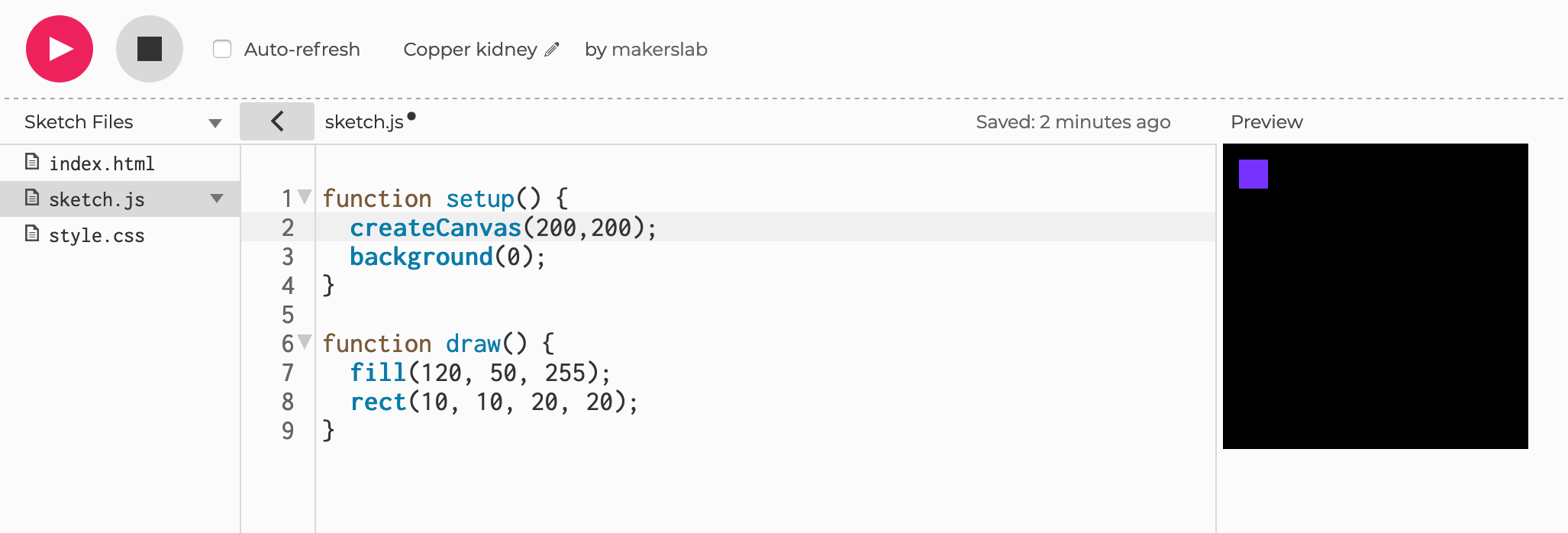1568x533 pixels.
Task: Place cursor on createCanvas code line
Action: (x=502, y=228)
